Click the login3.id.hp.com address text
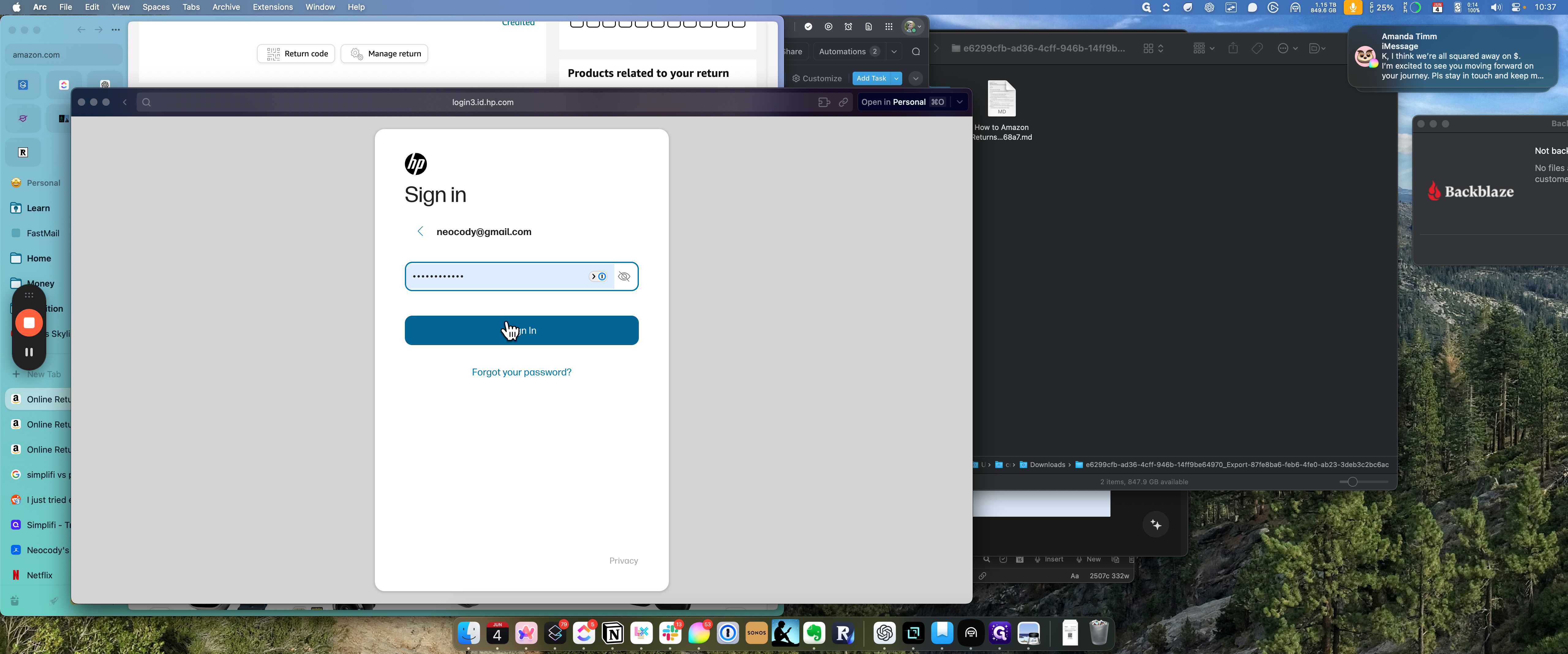Viewport: 1568px width, 654px height. (x=483, y=102)
